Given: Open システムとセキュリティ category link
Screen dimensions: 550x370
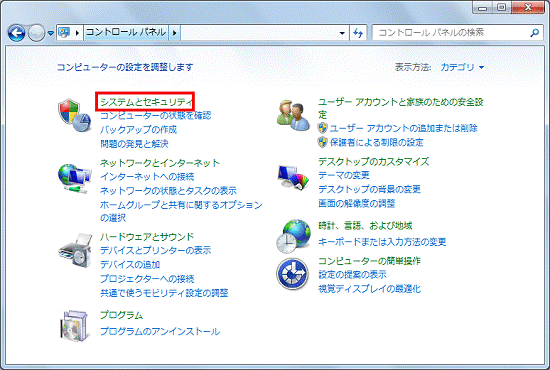Looking at the screenshot, I should point(146,102).
